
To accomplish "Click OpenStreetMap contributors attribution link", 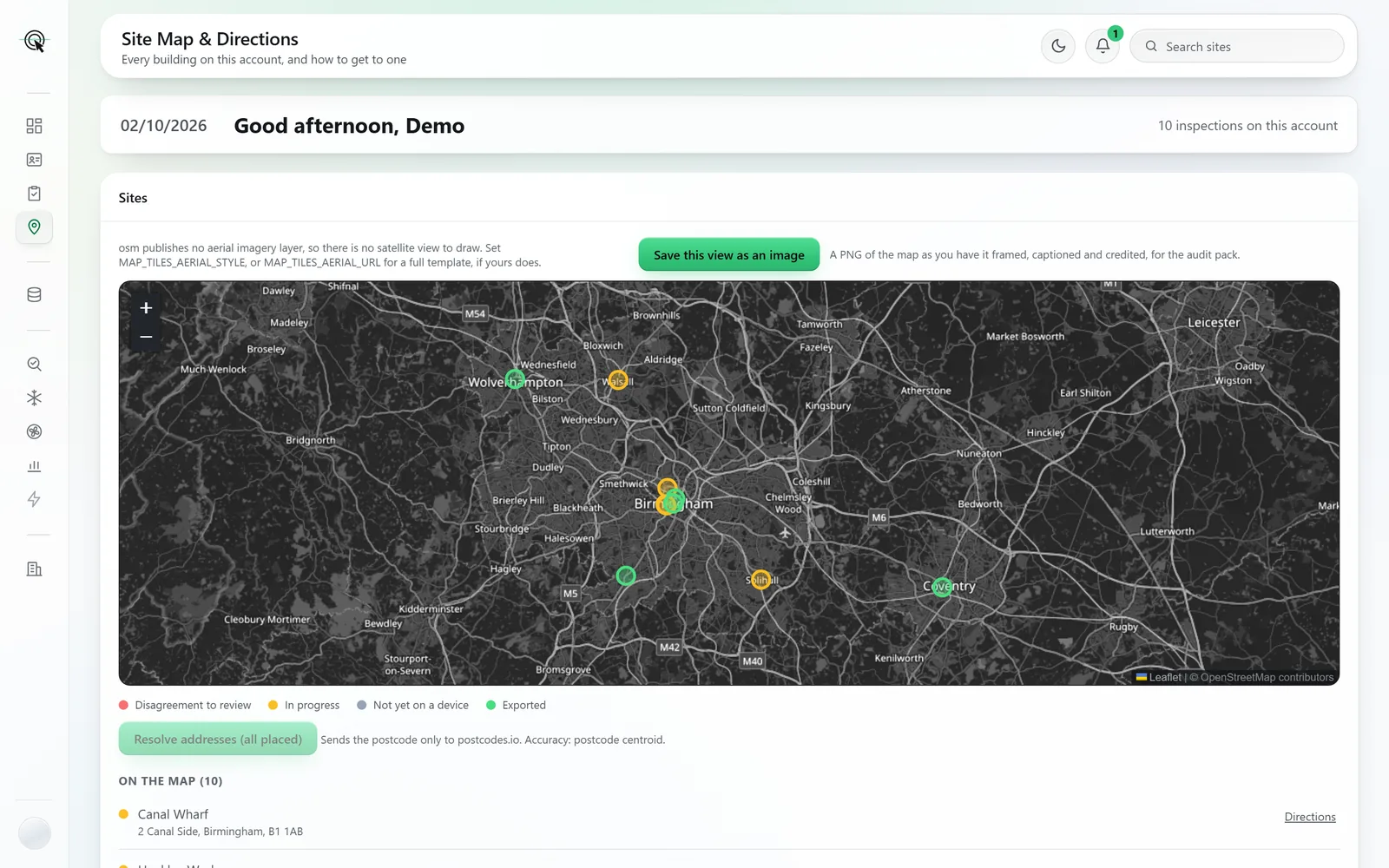I will point(1267,677).
